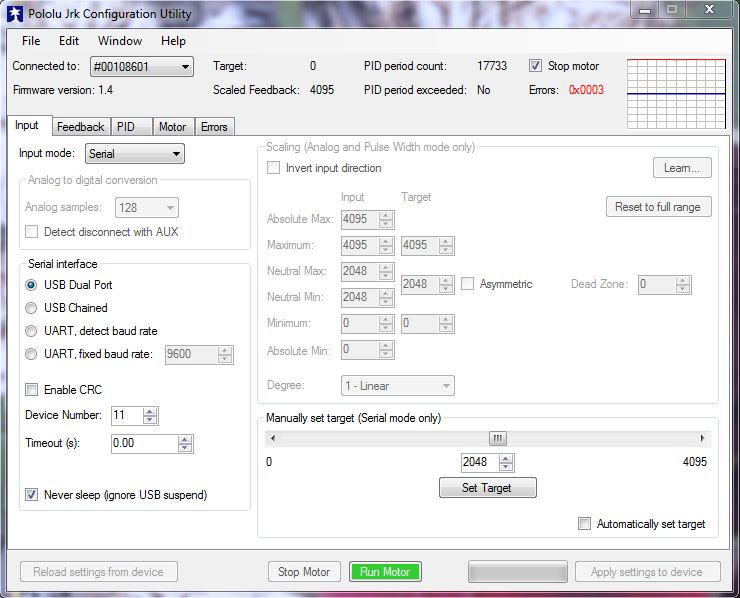Click the PID period count value 17733

tap(492, 66)
